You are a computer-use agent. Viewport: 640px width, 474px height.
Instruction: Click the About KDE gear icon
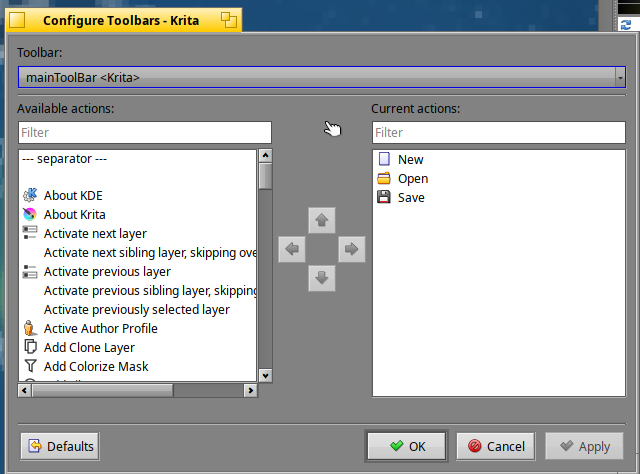[x=30, y=195]
